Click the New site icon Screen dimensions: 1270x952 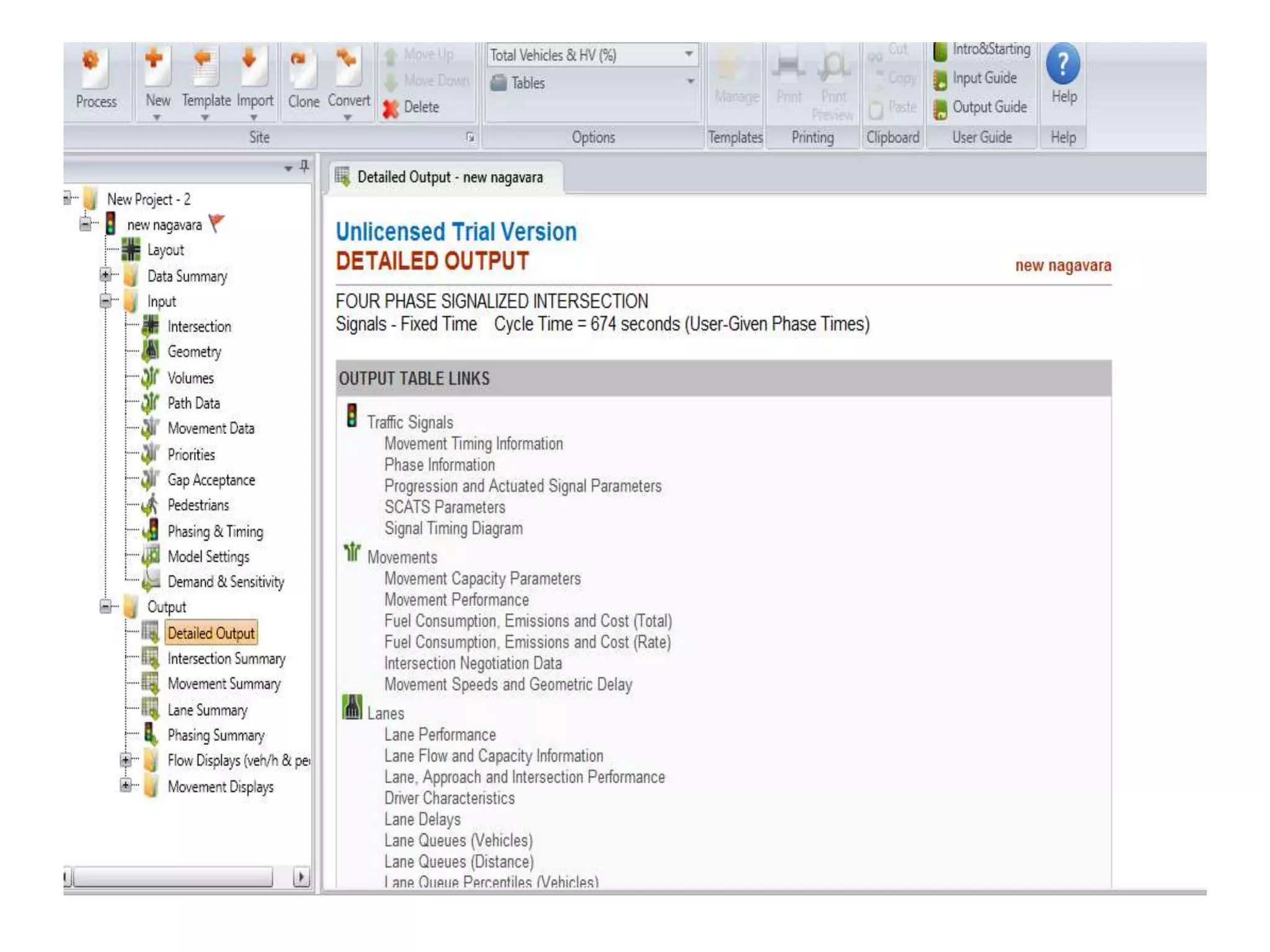[x=157, y=67]
